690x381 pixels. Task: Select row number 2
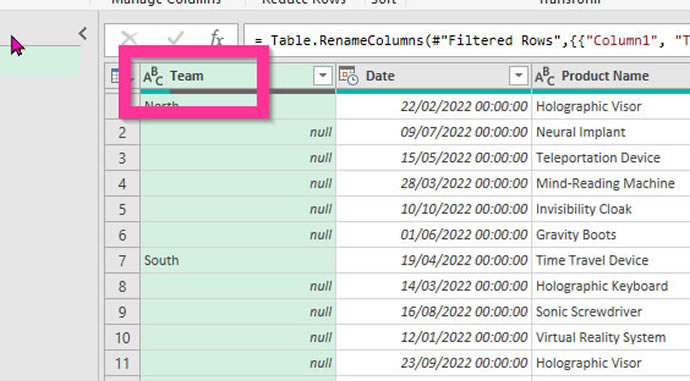coord(122,132)
